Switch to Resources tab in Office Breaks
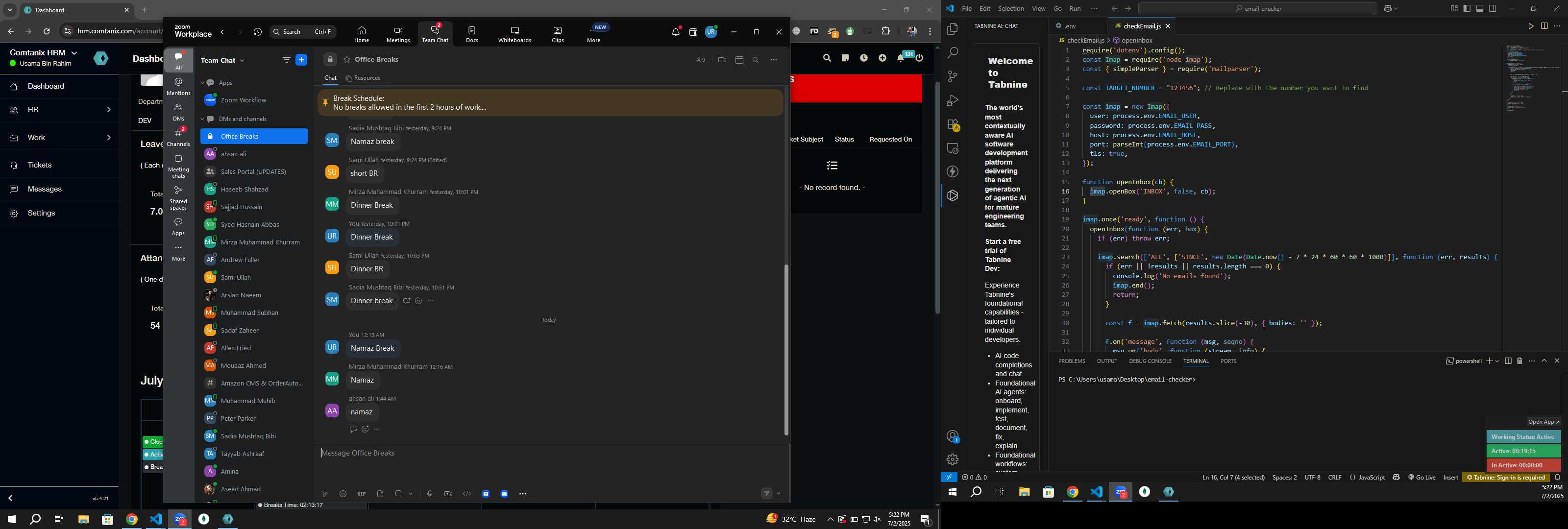The height and width of the screenshot is (529, 1568). pos(364,78)
